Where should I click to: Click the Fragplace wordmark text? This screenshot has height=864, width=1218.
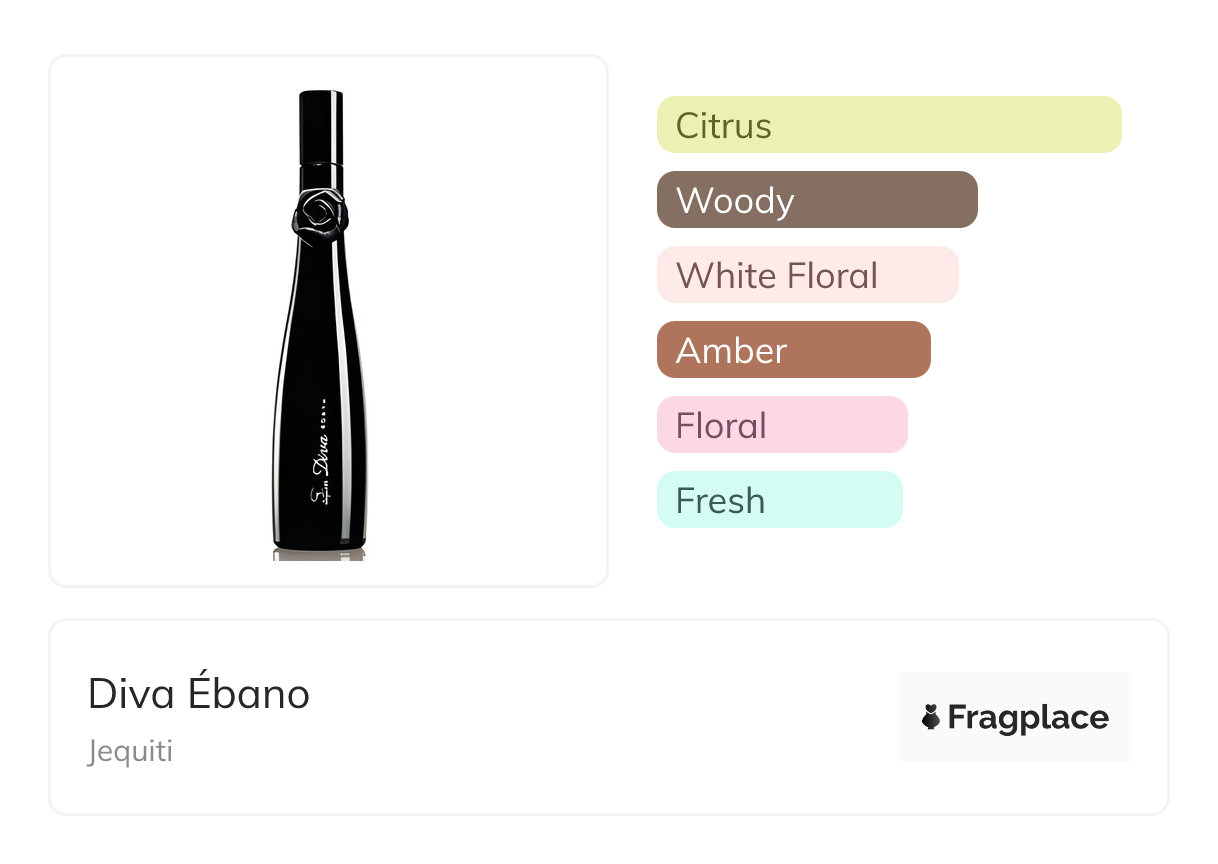coord(1028,718)
